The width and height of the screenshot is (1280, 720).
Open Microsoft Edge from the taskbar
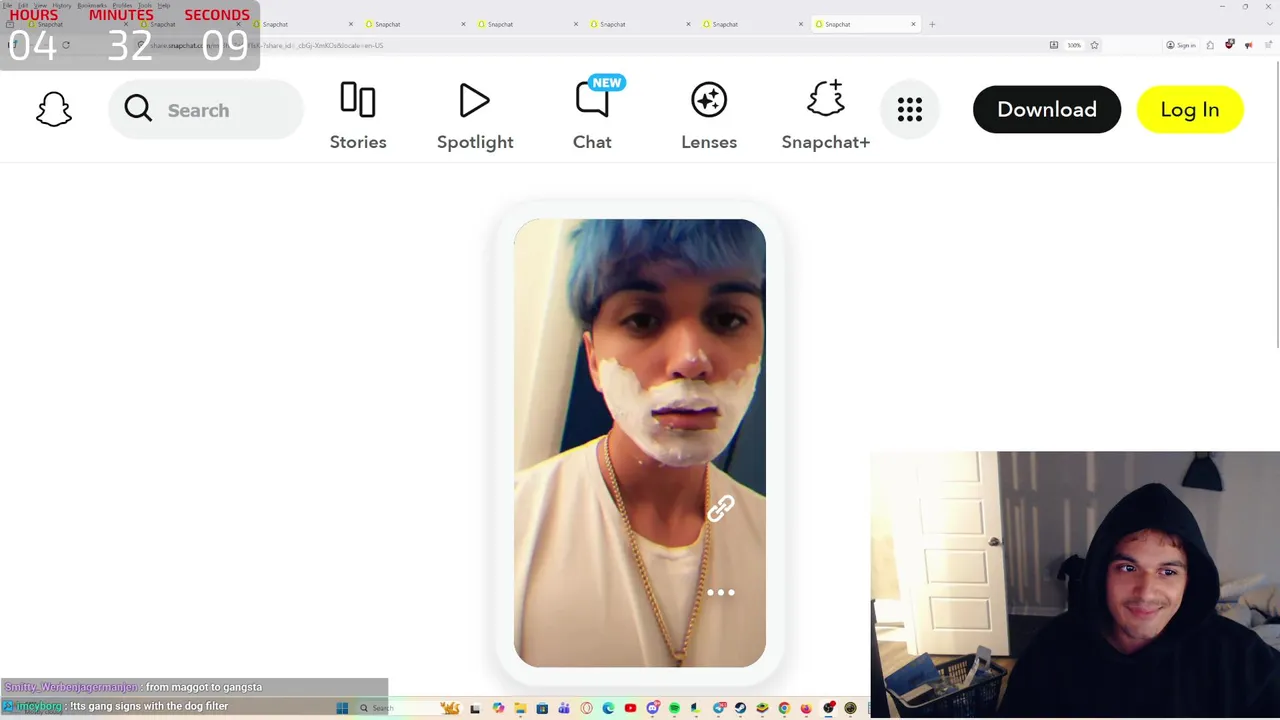click(x=608, y=708)
